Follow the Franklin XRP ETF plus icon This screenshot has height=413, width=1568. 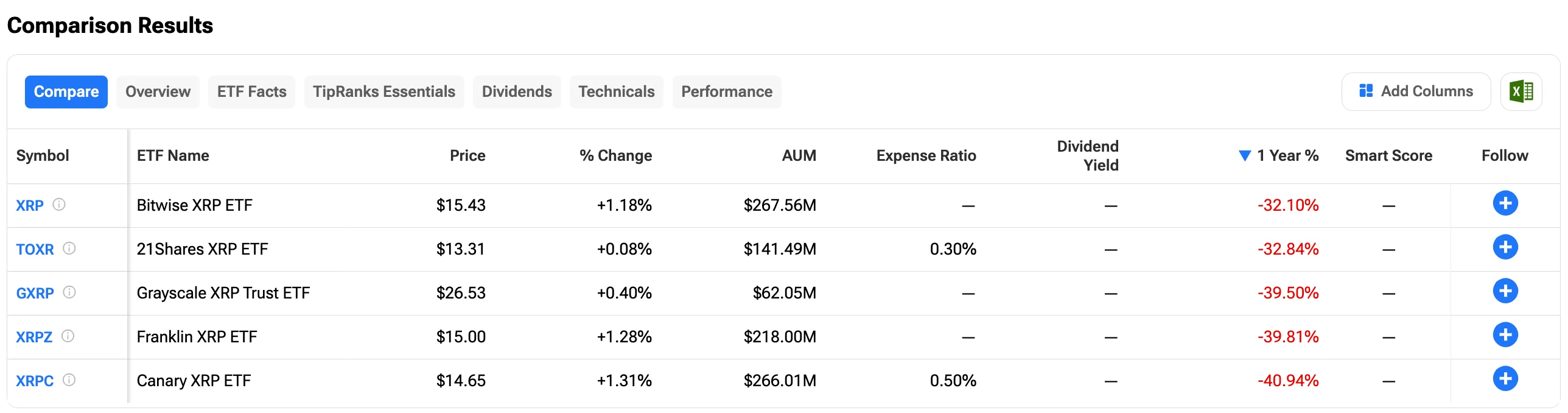click(x=1505, y=335)
